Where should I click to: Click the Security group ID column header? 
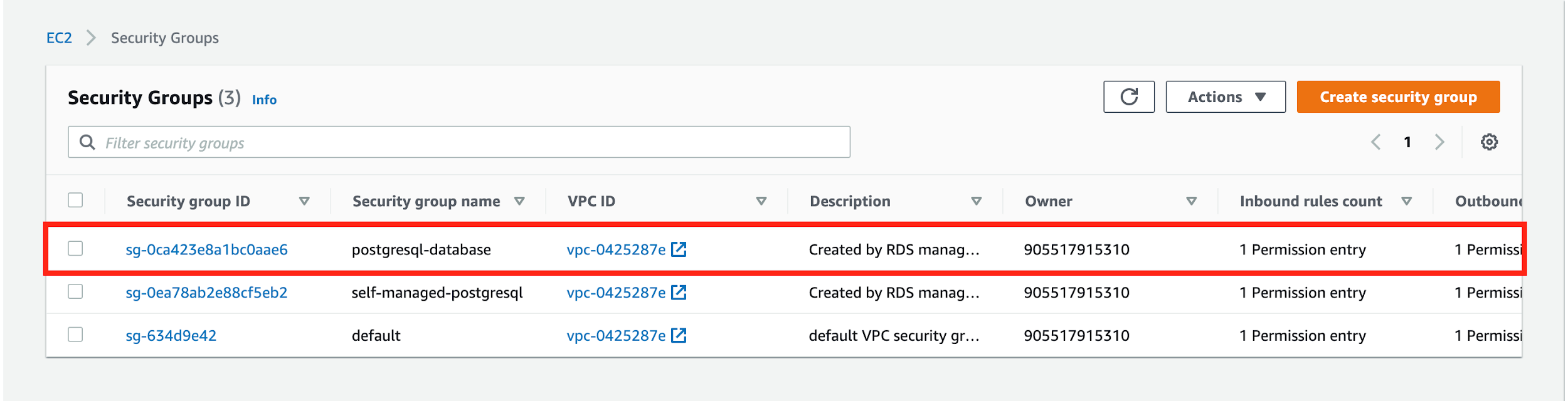pyautogui.click(x=188, y=201)
